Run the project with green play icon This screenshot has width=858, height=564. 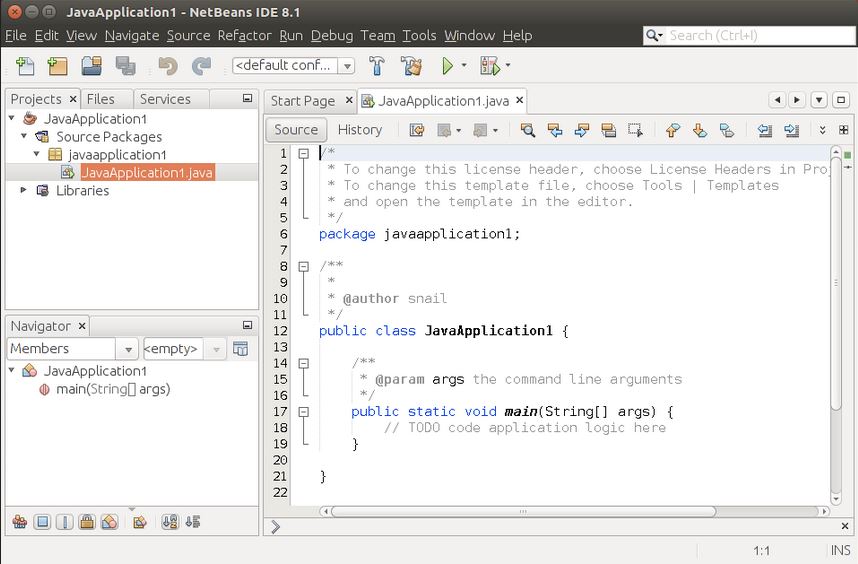[x=448, y=66]
